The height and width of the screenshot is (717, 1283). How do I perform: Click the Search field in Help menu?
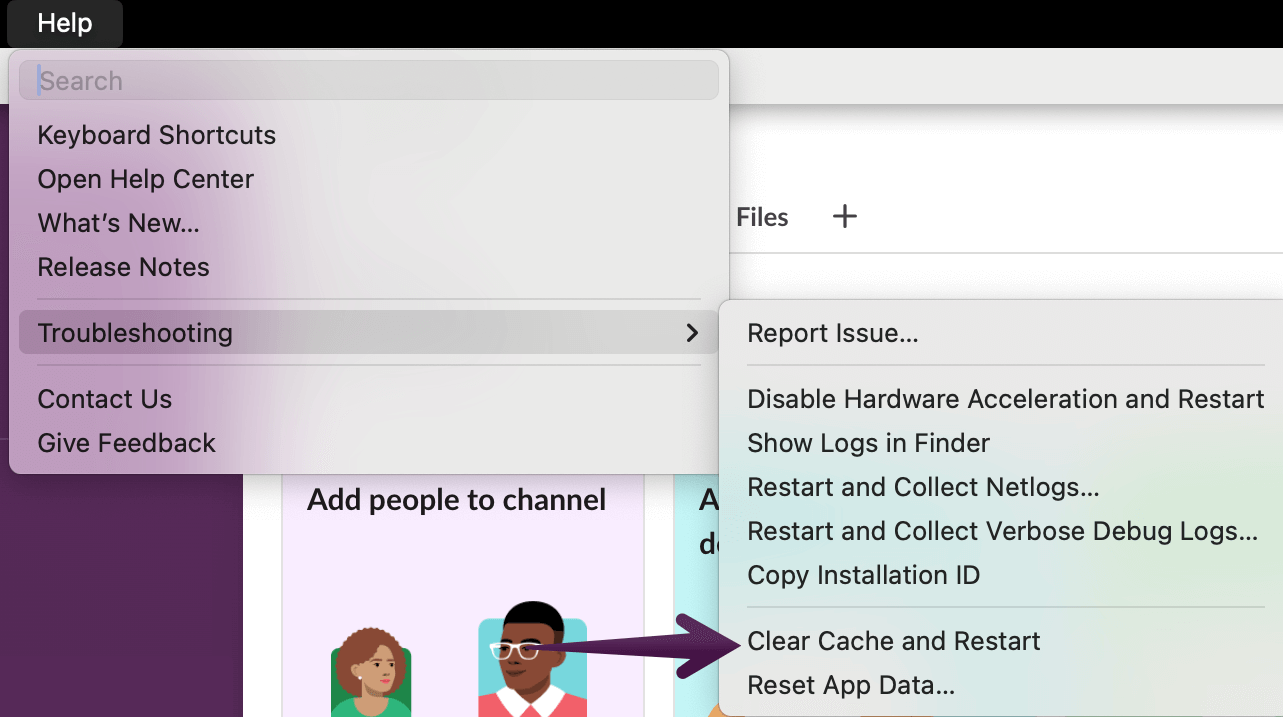(368, 80)
